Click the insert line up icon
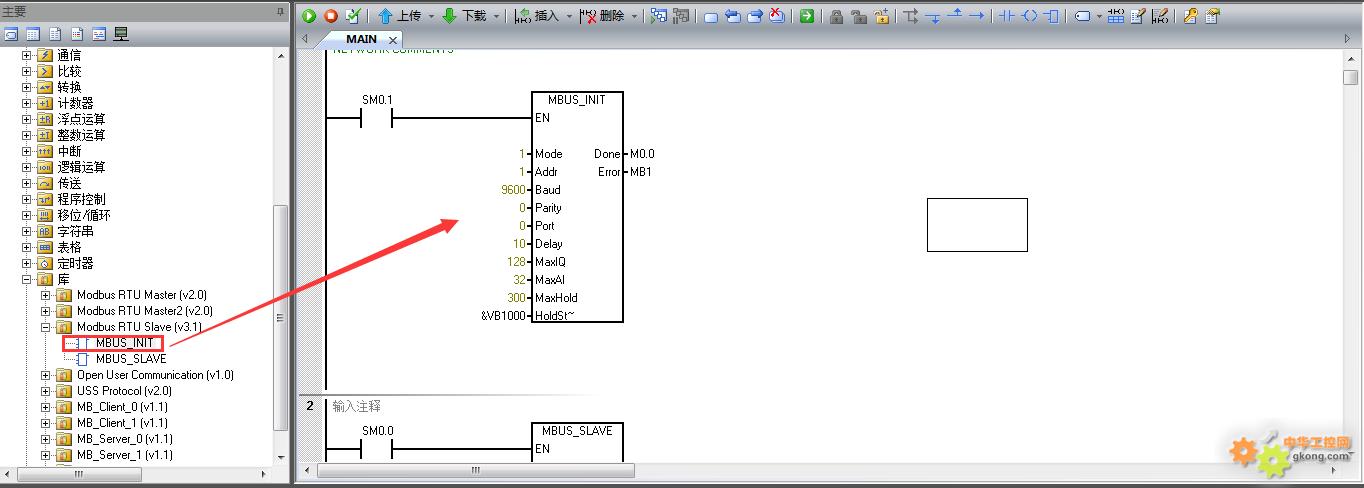 [x=955, y=14]
